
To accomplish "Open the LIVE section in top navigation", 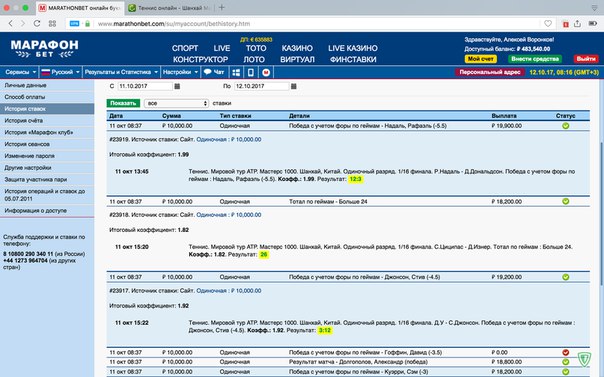I will pyautogui.click(x=222, y=48).
